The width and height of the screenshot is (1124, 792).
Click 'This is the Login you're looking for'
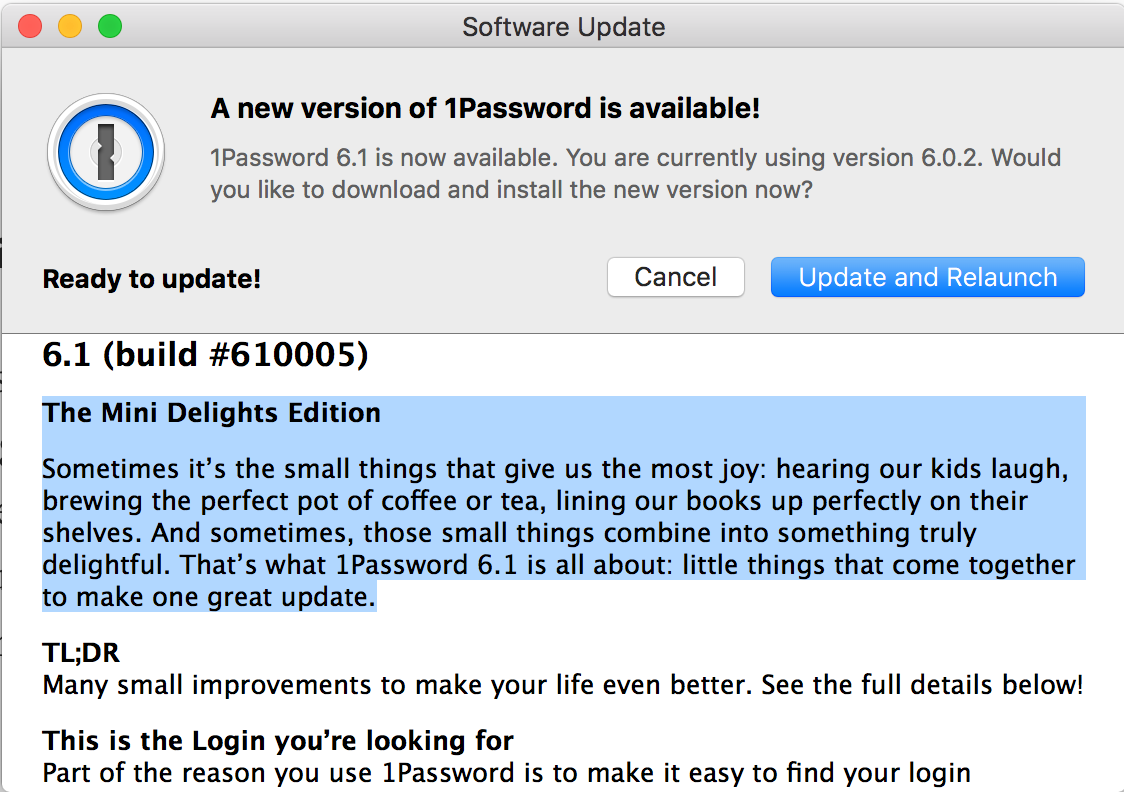click(x=278, y=741)
